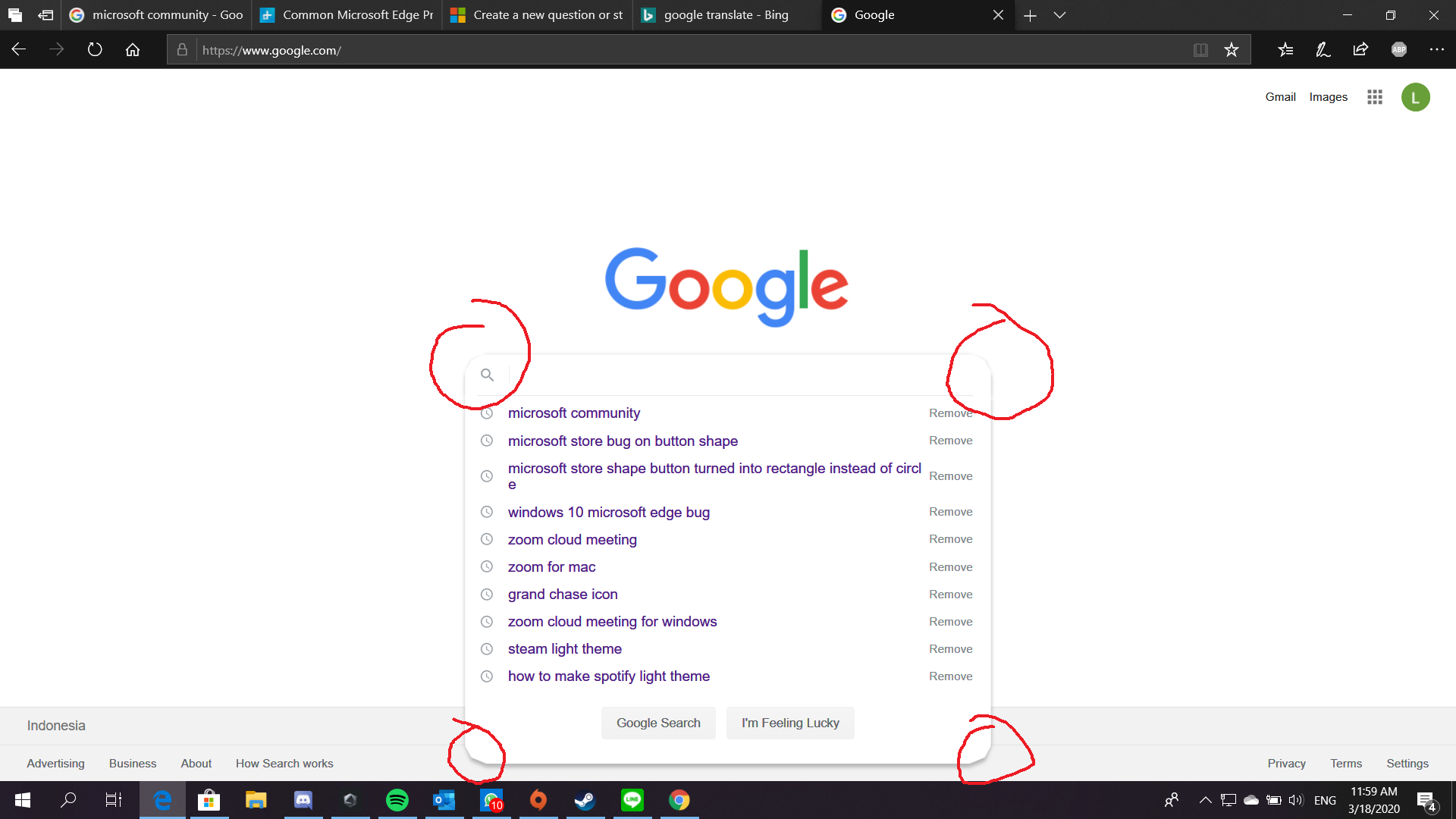Select suggestion microsoft community
The width and height of the screenshot is (1456, 819).
tap(574, 413)
